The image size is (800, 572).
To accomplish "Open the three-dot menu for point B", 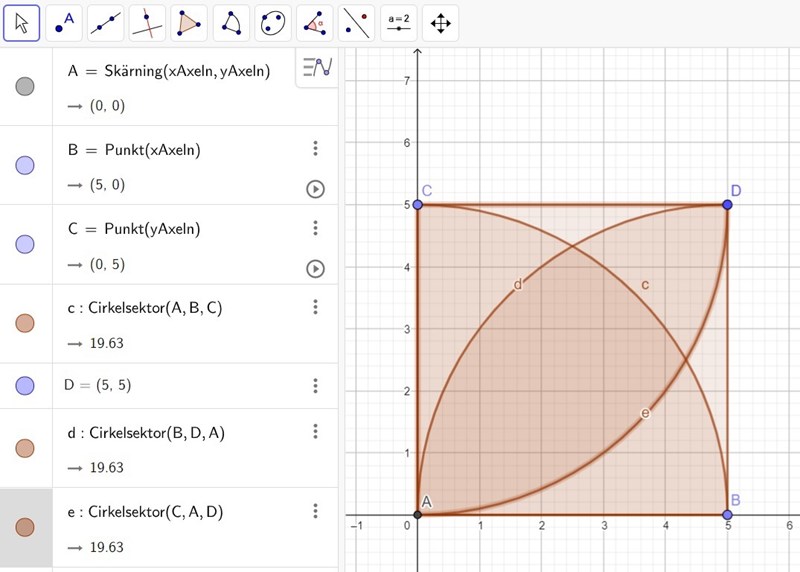I will pyautogui.click(x=315, y=149).
